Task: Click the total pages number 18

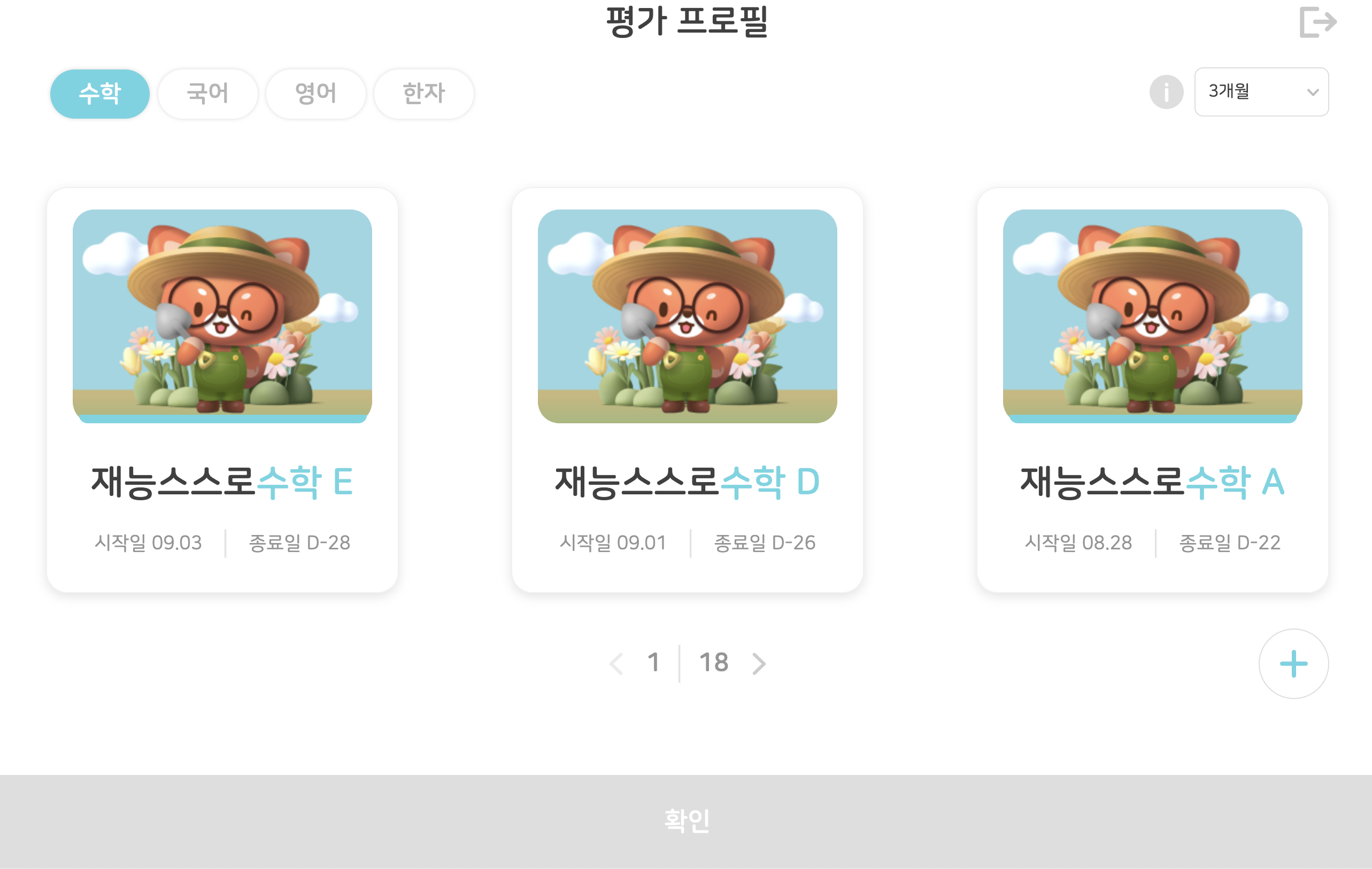Action: (x=713, y=662)
